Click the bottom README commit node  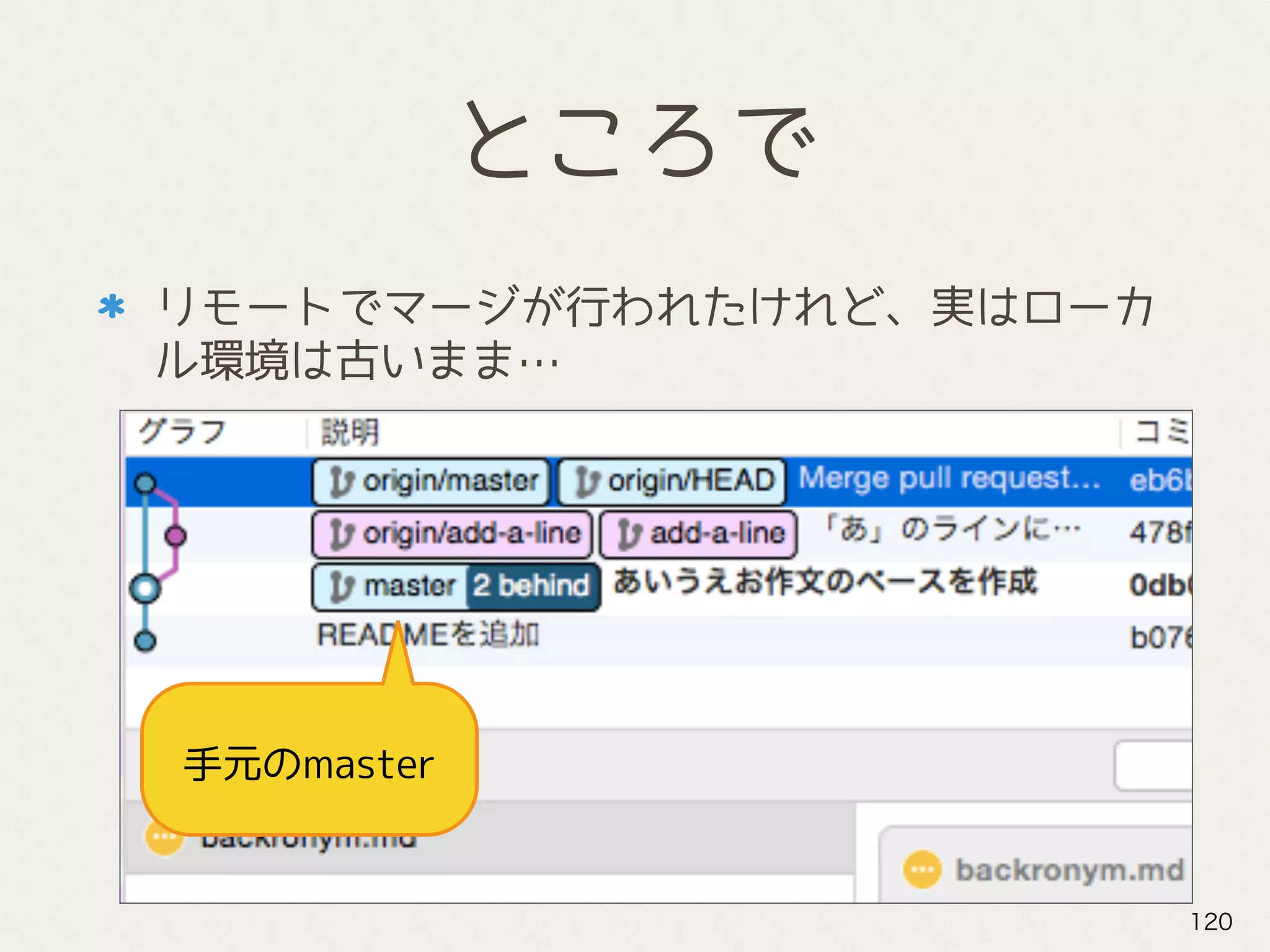tap(145, 640)
